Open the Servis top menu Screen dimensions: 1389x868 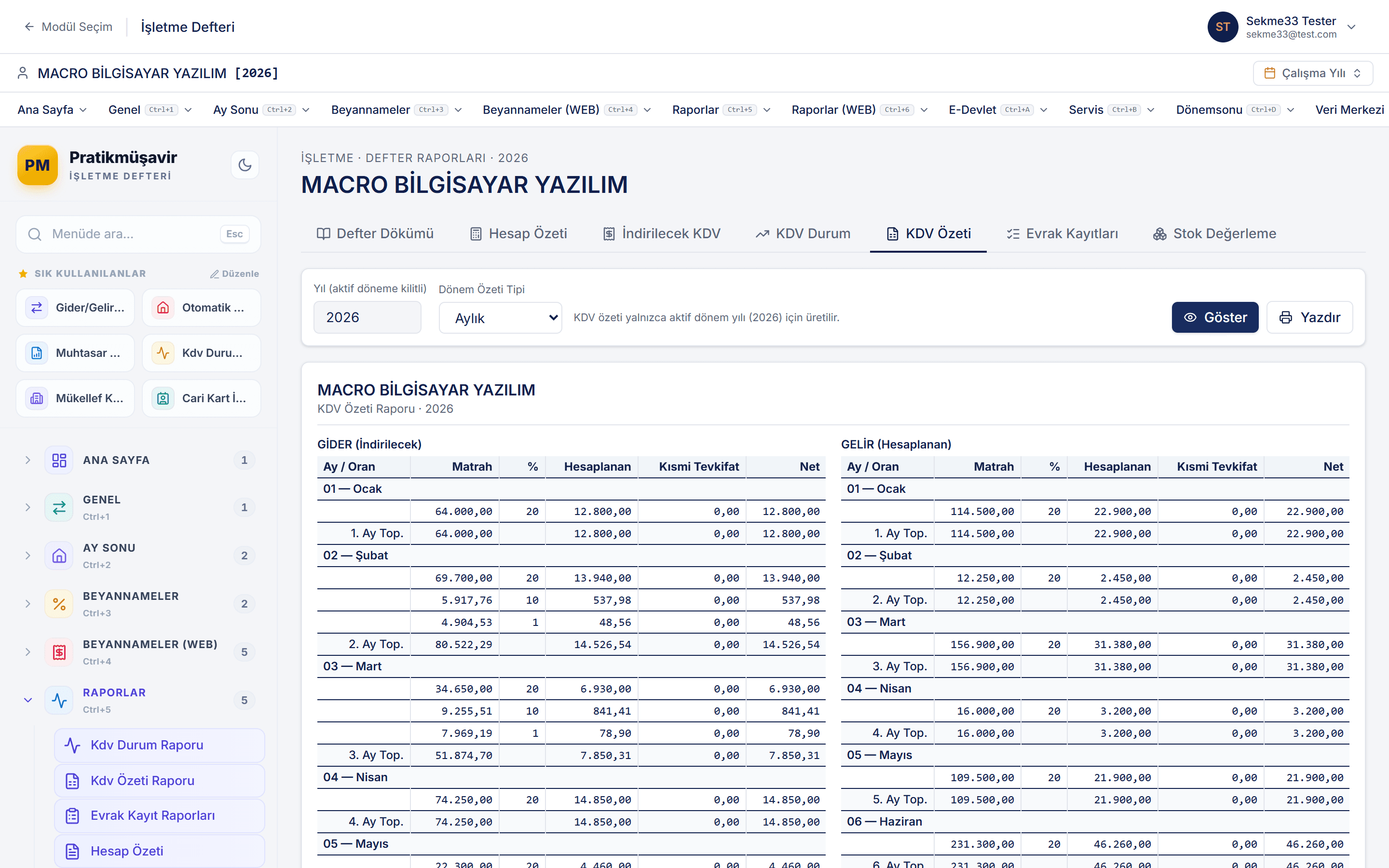(1112, 109)
